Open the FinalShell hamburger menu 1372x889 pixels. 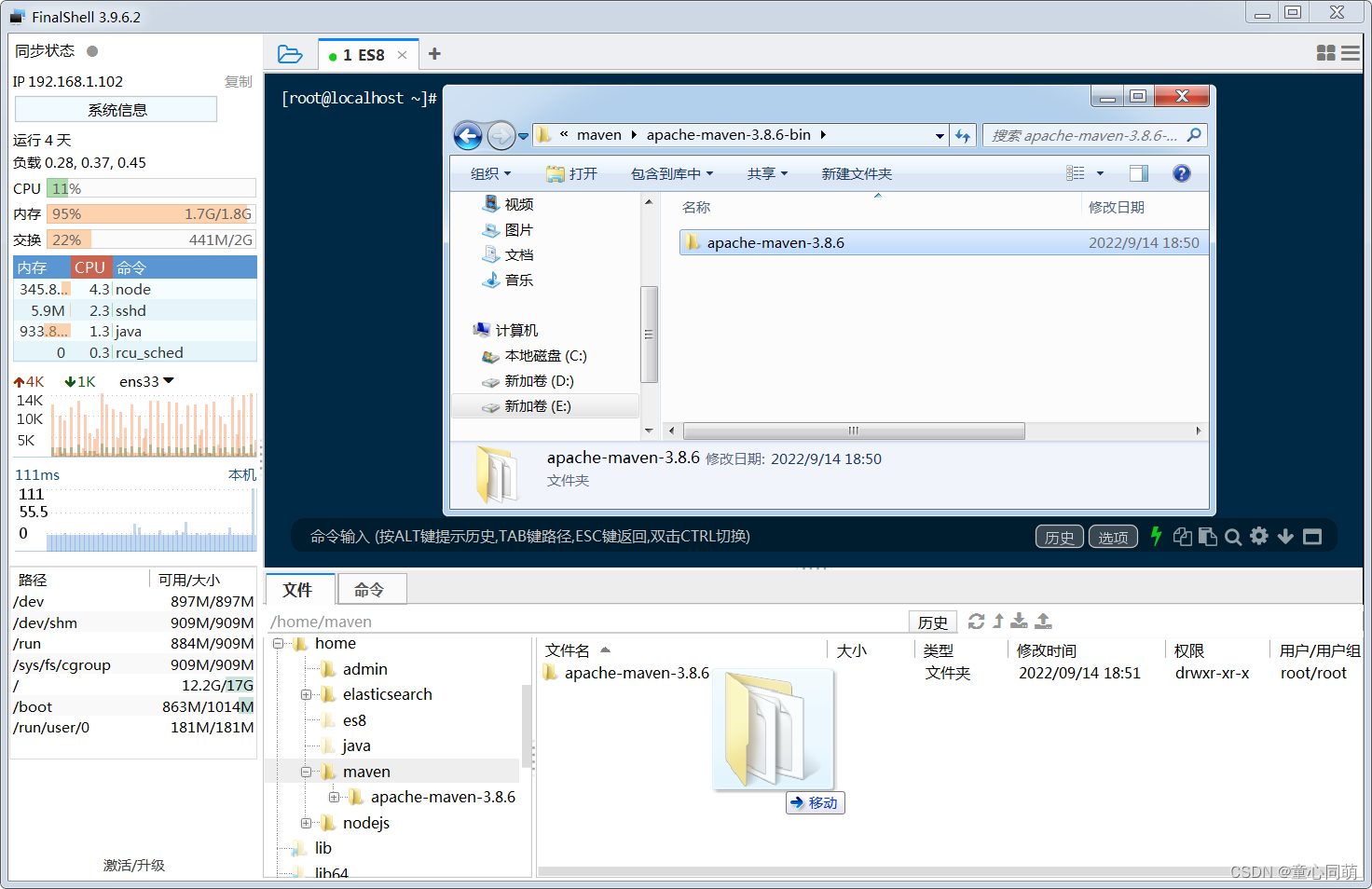(x=1350, y=53)
